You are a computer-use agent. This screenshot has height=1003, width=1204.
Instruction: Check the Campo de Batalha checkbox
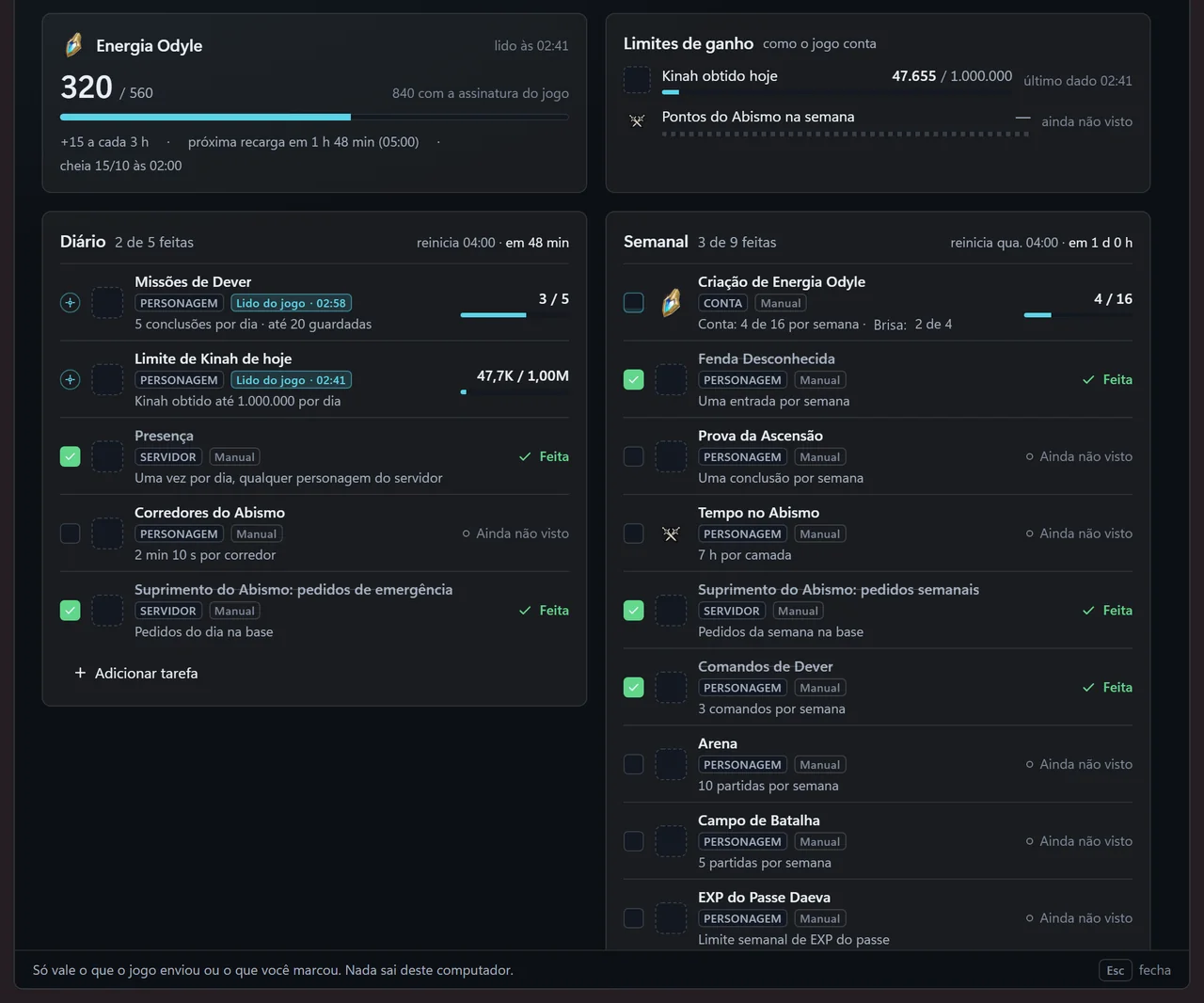634,841
